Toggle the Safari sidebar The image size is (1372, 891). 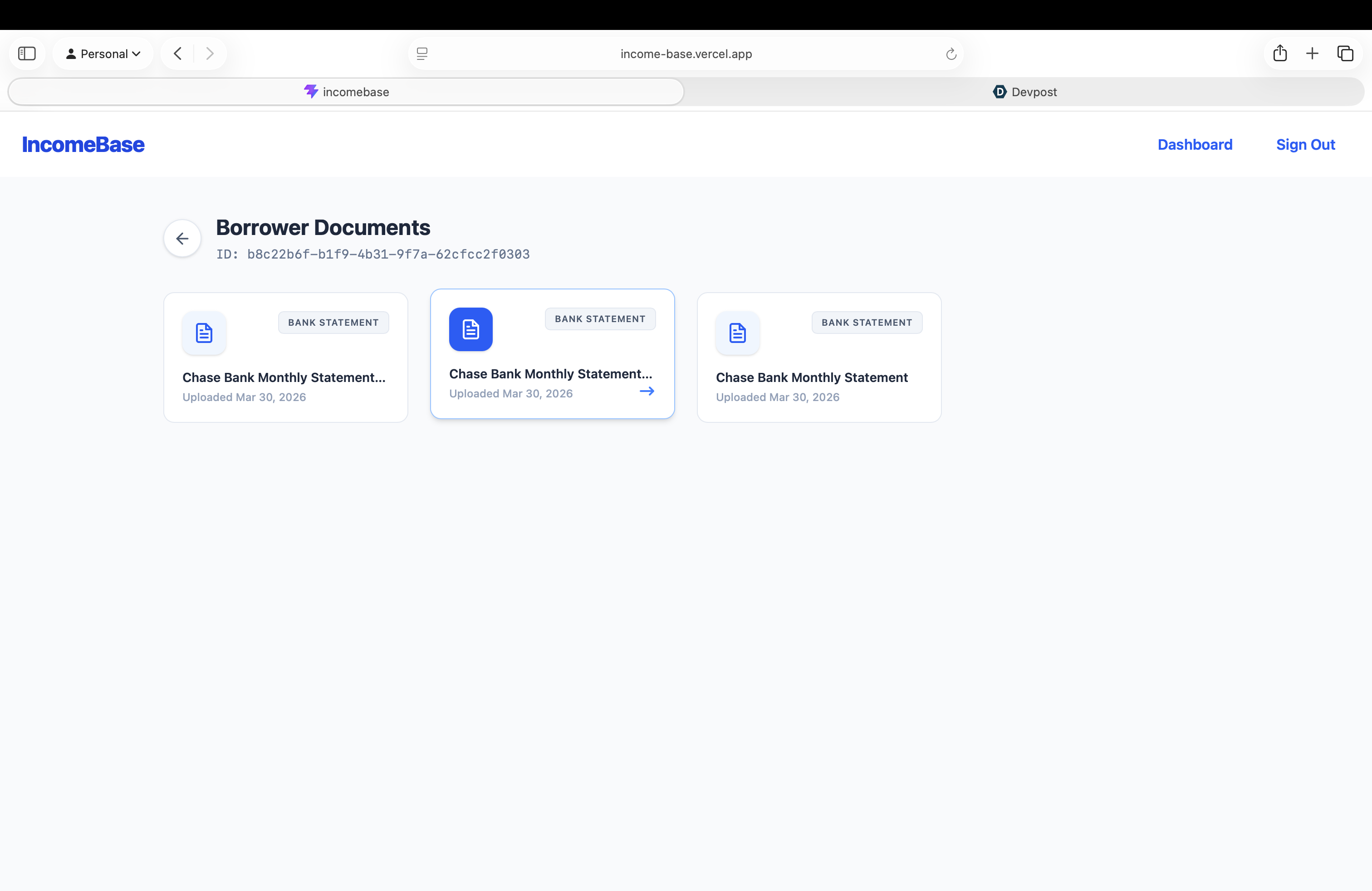point(27,54)
